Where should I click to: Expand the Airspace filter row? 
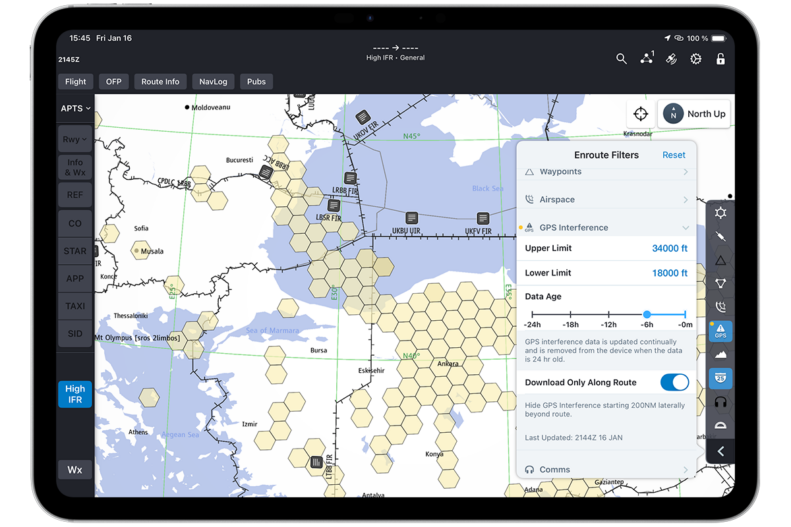pos(606,200)
